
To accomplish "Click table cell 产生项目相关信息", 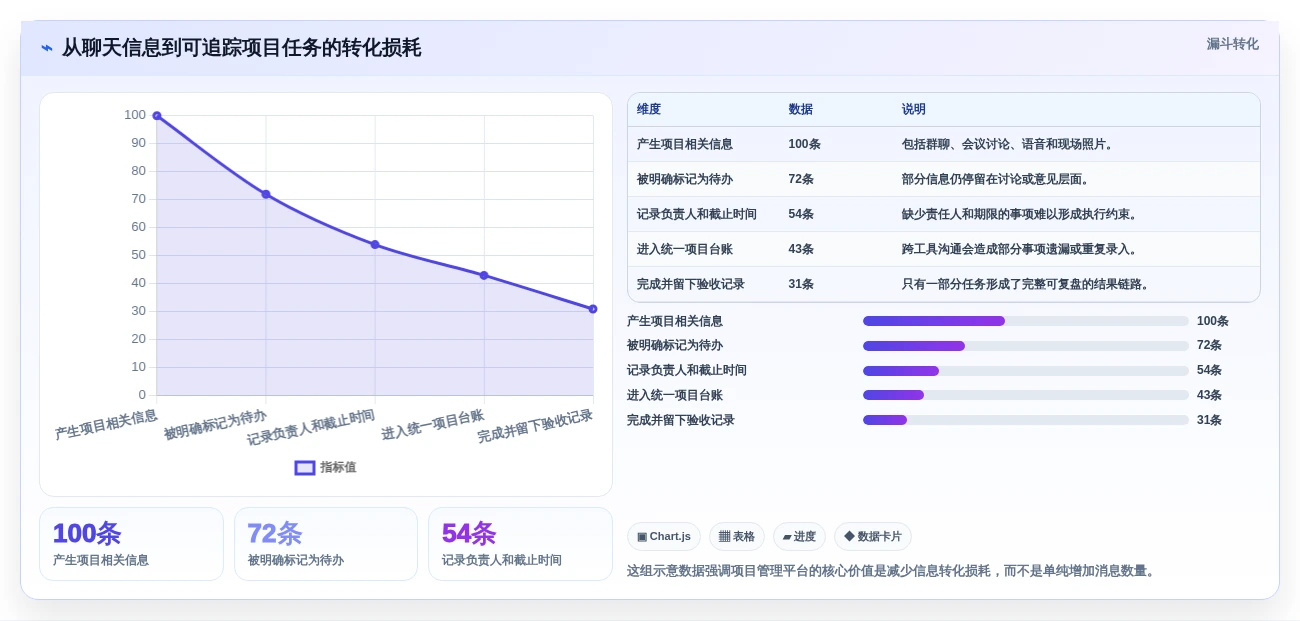I will pos(685,144).
